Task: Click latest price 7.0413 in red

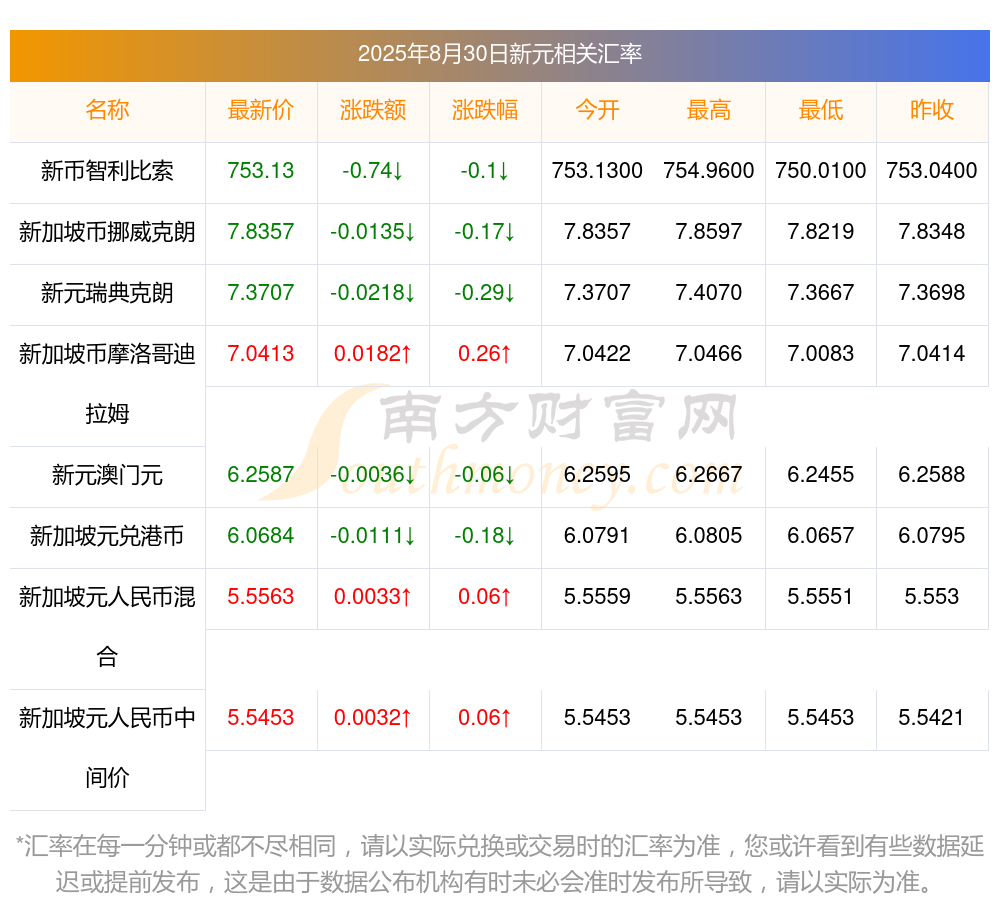Action: (261, 353)
